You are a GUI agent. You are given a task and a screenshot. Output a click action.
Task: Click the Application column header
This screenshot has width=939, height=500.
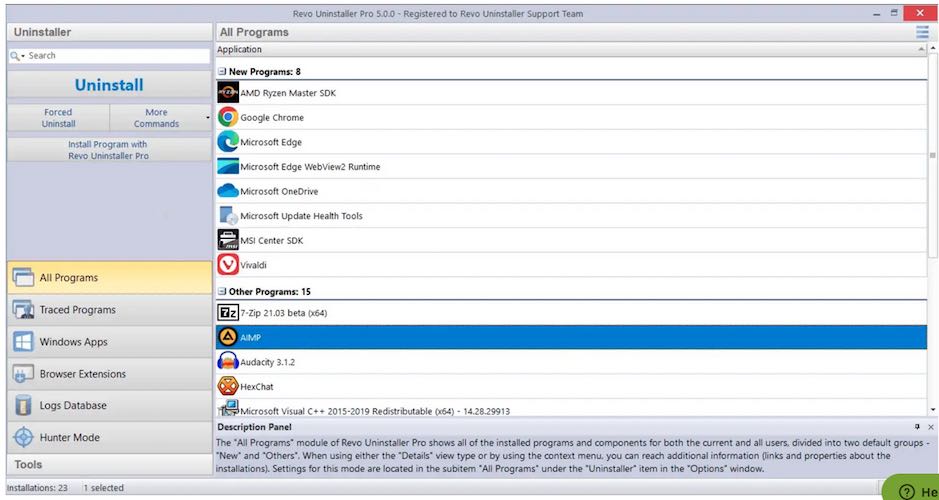pos(571,49)
